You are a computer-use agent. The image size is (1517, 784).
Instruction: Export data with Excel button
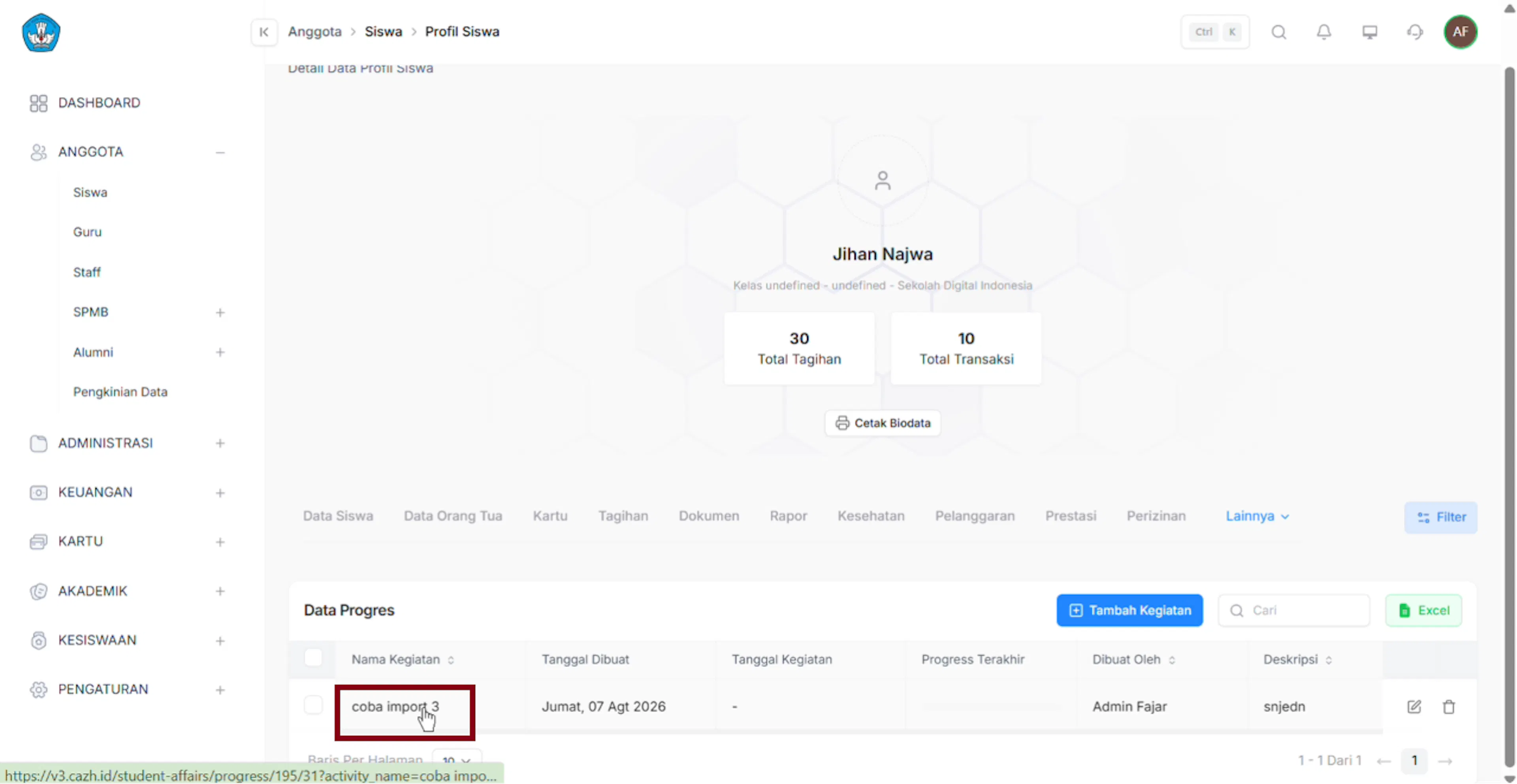(1423, 610)
